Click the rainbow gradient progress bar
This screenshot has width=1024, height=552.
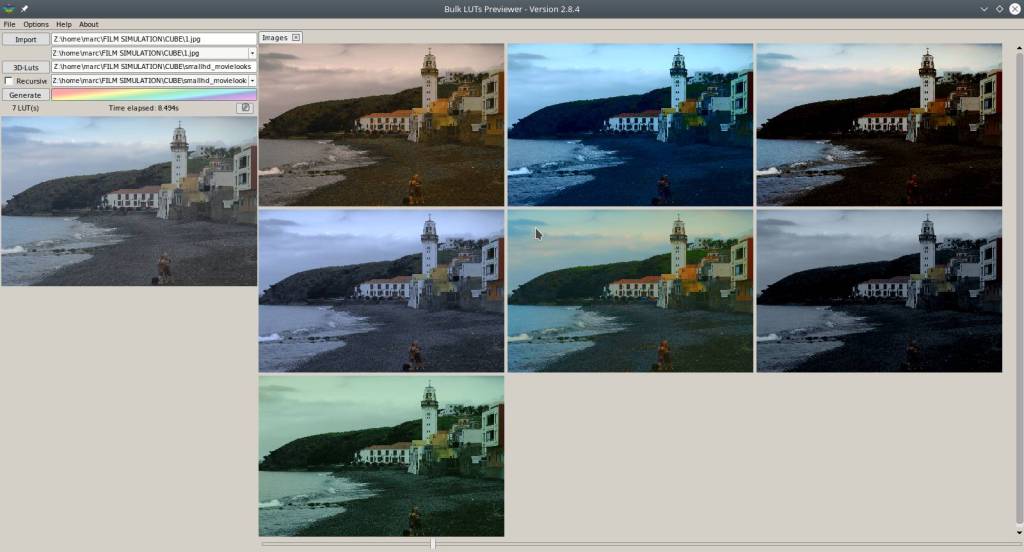(153, 94)
